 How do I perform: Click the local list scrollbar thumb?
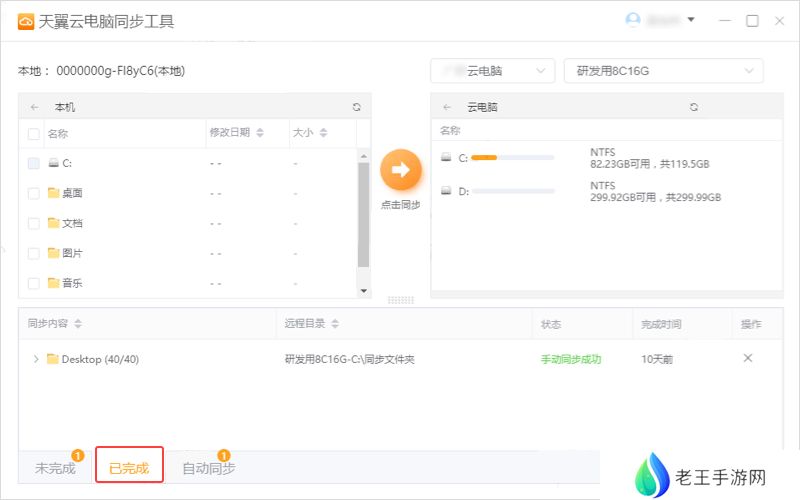[363, 214]
